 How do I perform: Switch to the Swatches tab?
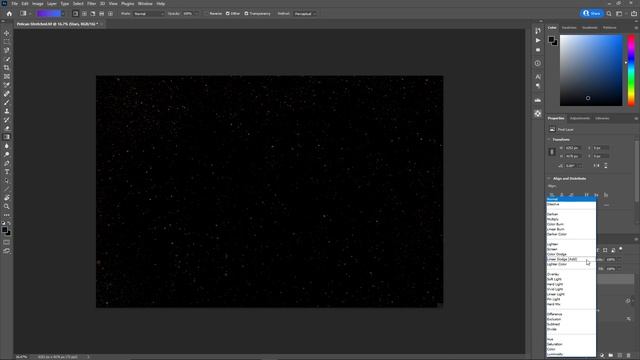(x=569, y=28)
